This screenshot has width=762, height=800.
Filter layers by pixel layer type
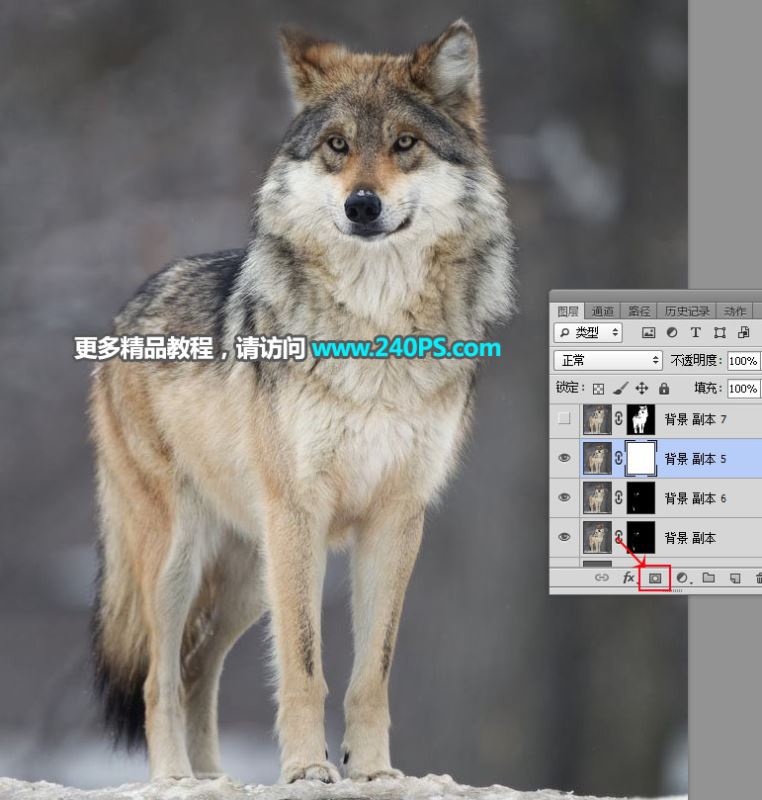(x=648, y=332)
